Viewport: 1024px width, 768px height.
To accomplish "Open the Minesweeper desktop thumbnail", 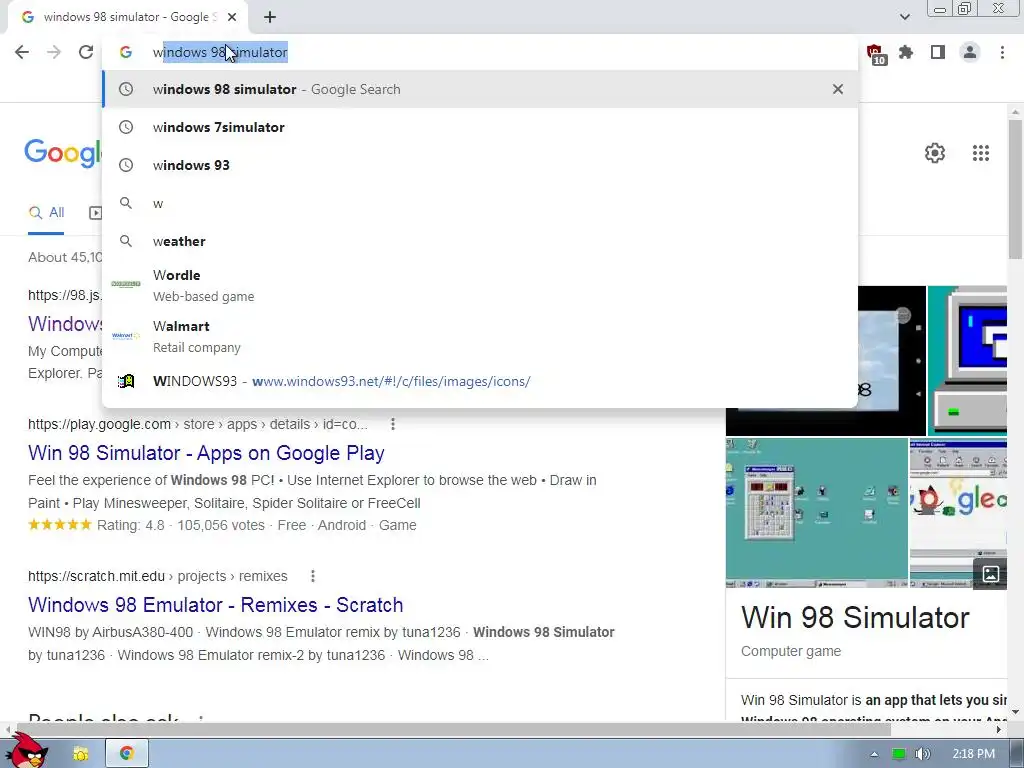I will (816, 513).
